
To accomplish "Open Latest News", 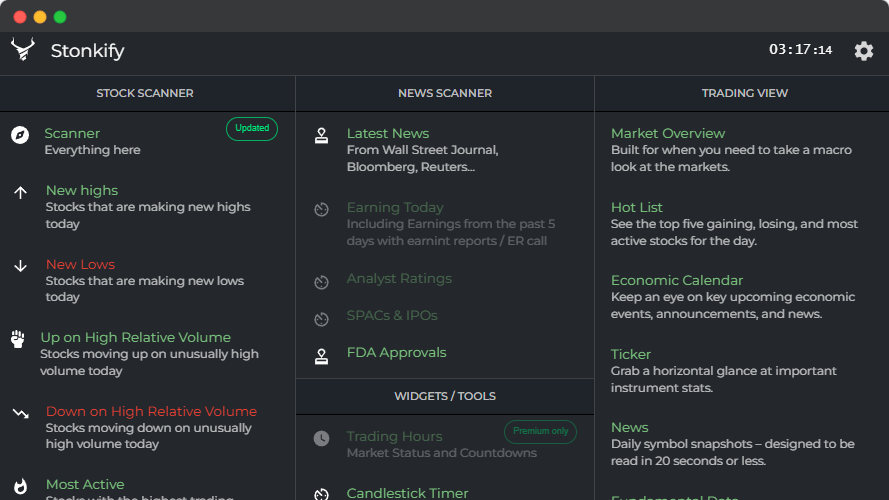I will [388, 133].
